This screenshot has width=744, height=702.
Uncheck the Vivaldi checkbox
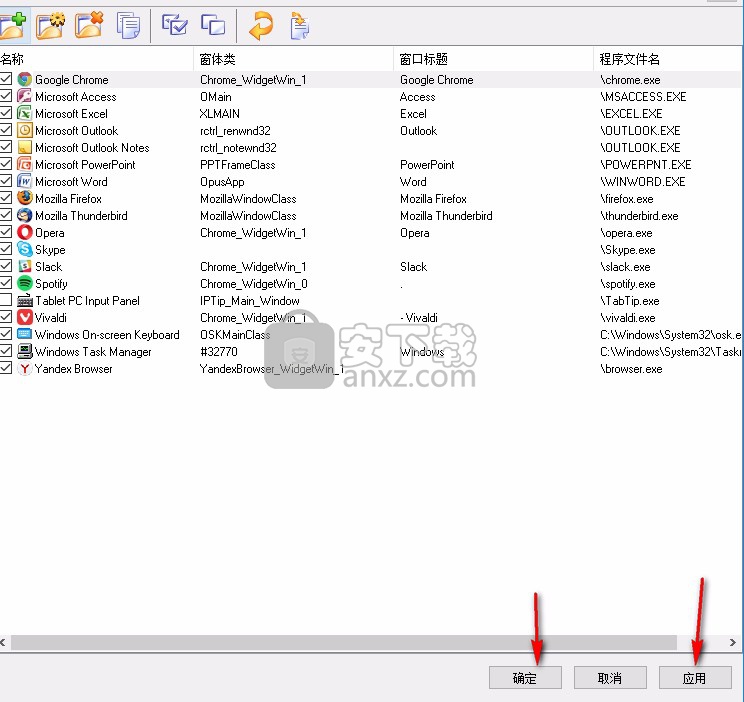(x=6, y=317)
